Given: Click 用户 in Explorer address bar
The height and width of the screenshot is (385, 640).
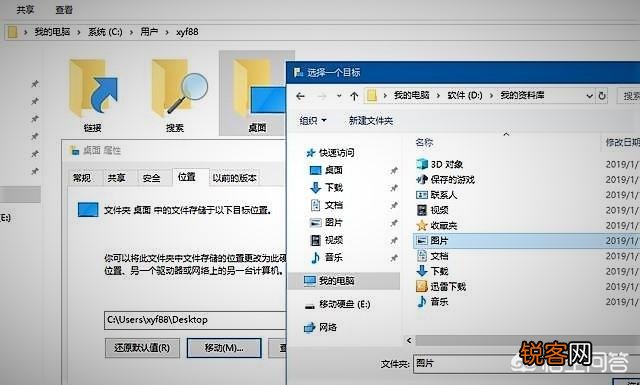Looking at the screenshot, I should click(149, 32).
